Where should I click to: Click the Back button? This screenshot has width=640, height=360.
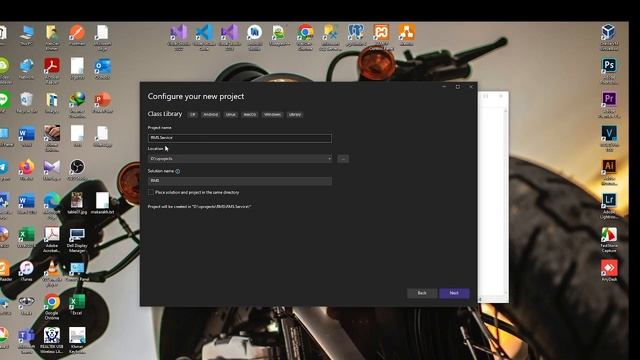(422, 293)
